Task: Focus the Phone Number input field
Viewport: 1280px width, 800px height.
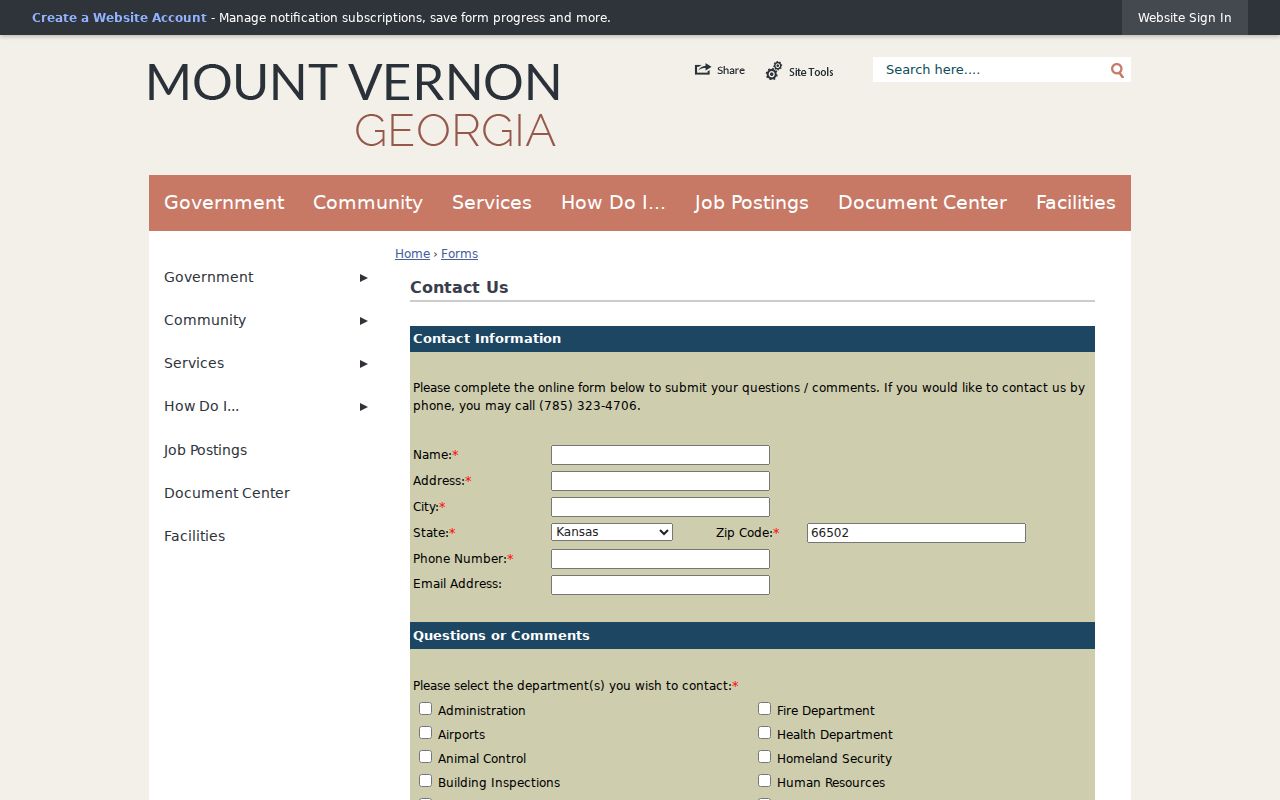Action: point(660,559)
